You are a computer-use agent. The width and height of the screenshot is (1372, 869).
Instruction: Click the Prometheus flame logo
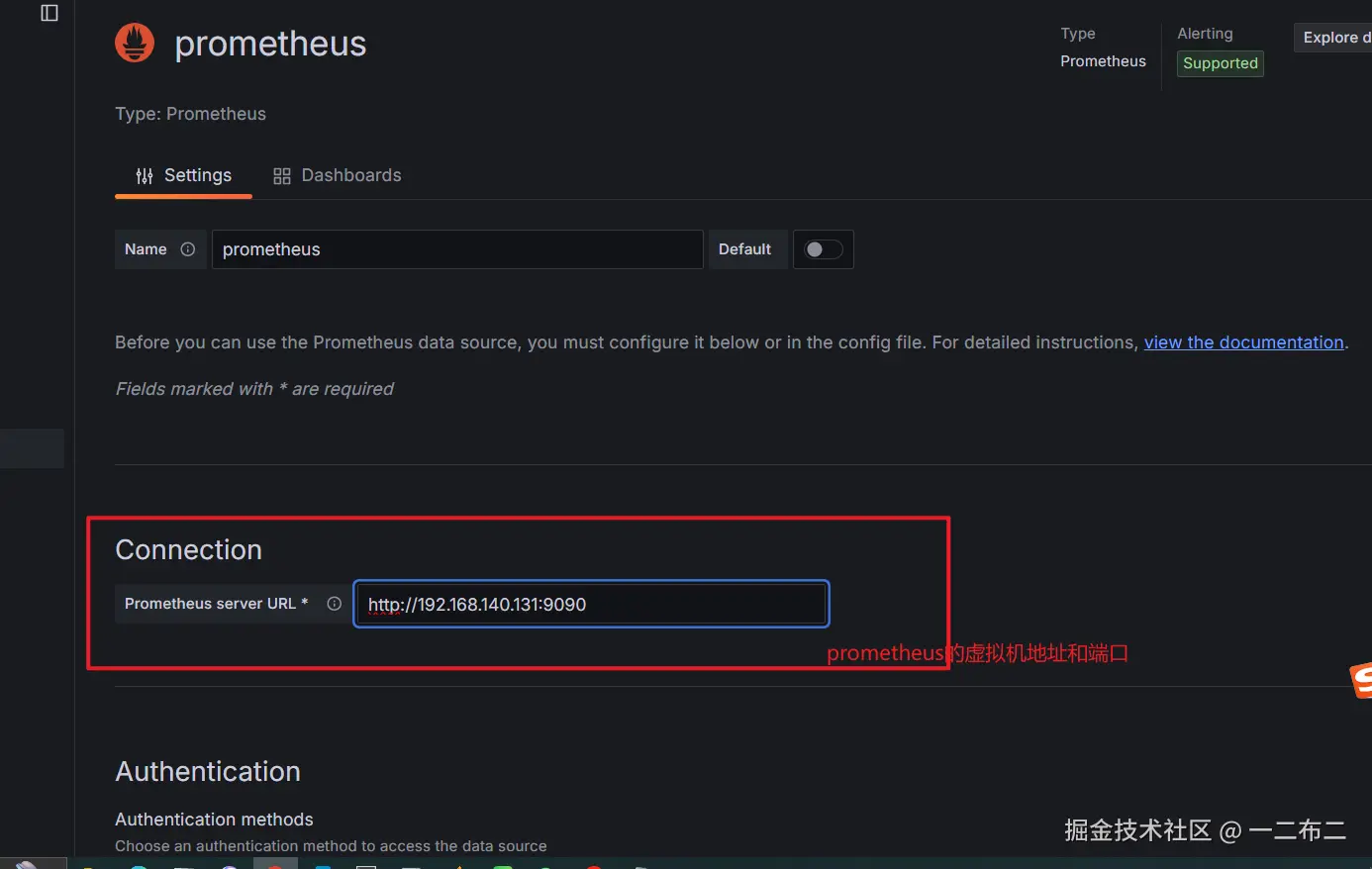click(135, 43)
